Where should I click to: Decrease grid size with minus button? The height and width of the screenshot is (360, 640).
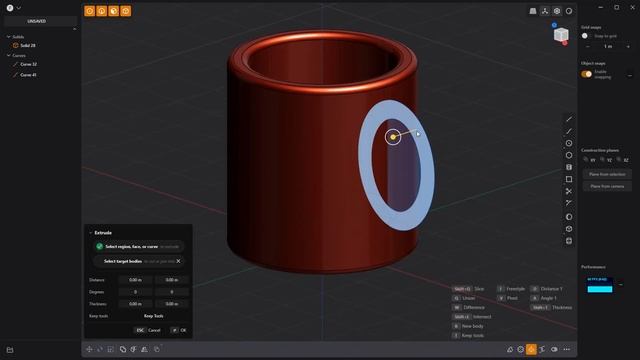click(x=588, y=47)
